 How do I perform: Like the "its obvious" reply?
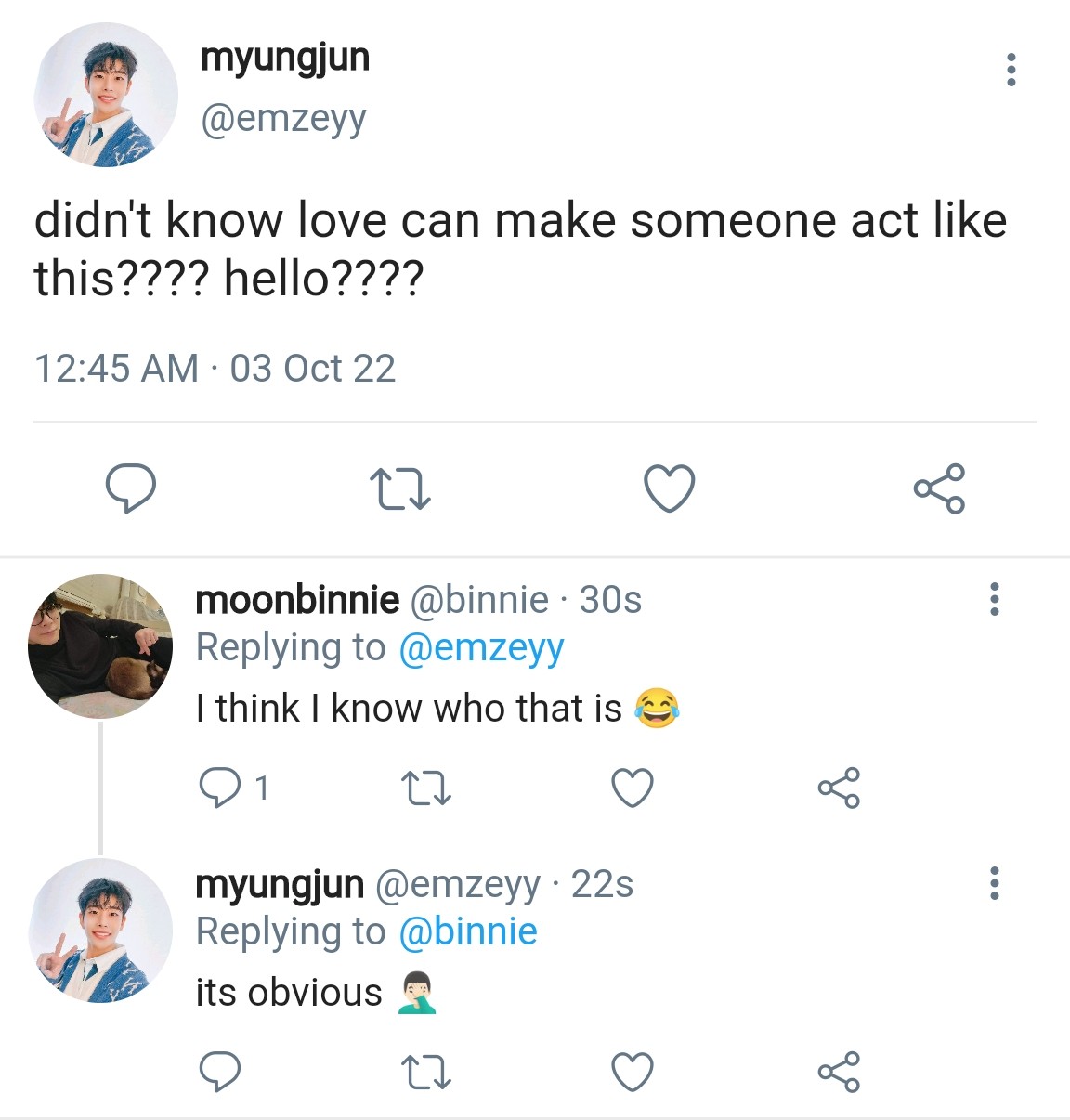point(633,1072)
